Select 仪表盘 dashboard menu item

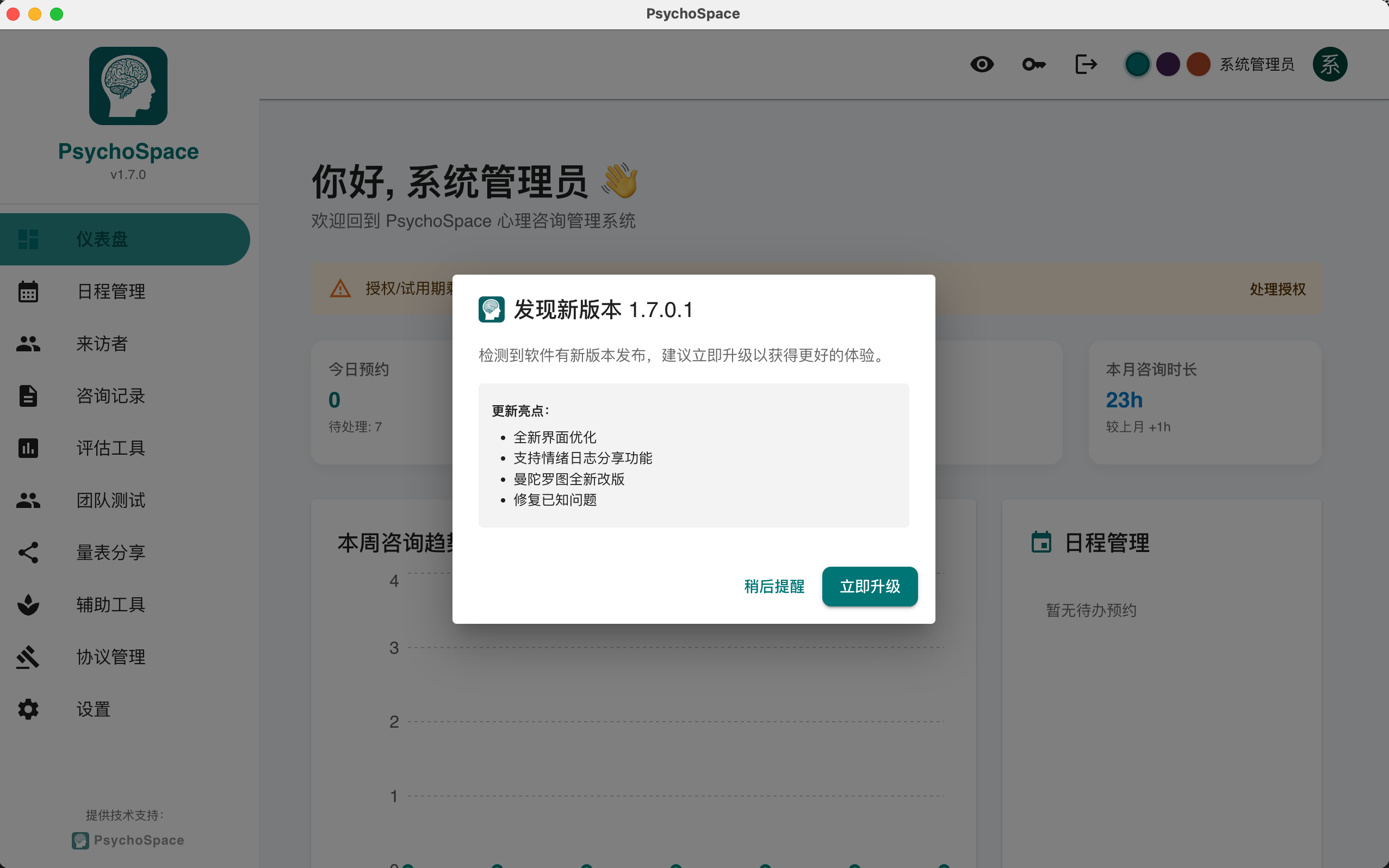(x=102, y=239)
